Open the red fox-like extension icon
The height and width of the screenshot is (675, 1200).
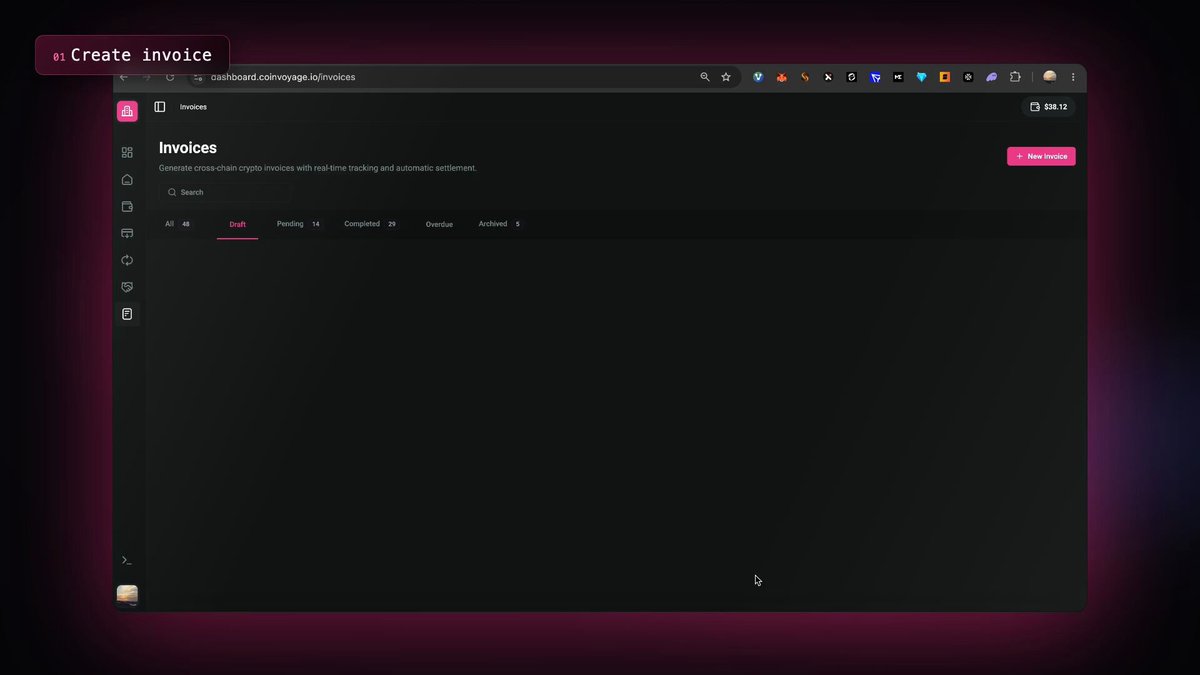(x=782, y=77)
